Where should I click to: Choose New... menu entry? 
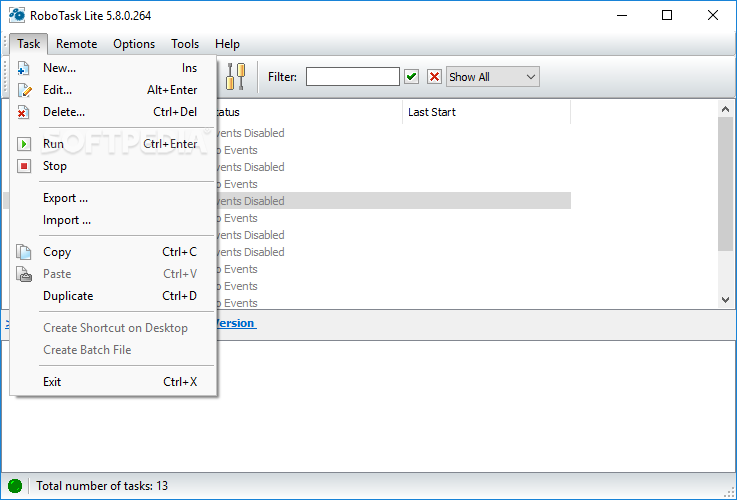(113, 68)
